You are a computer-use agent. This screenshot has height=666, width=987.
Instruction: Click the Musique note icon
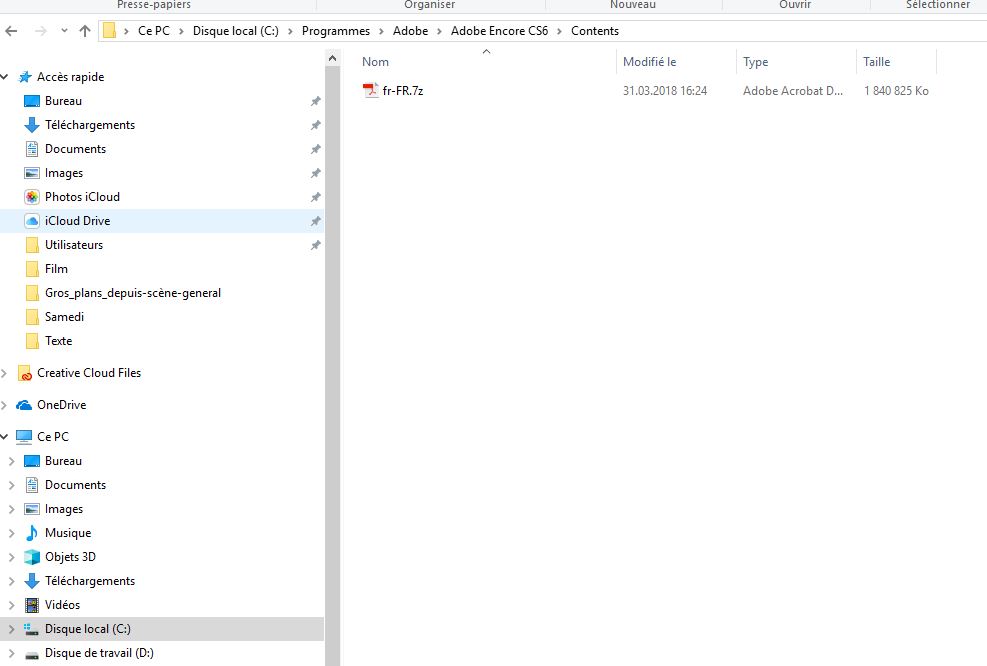31,533
